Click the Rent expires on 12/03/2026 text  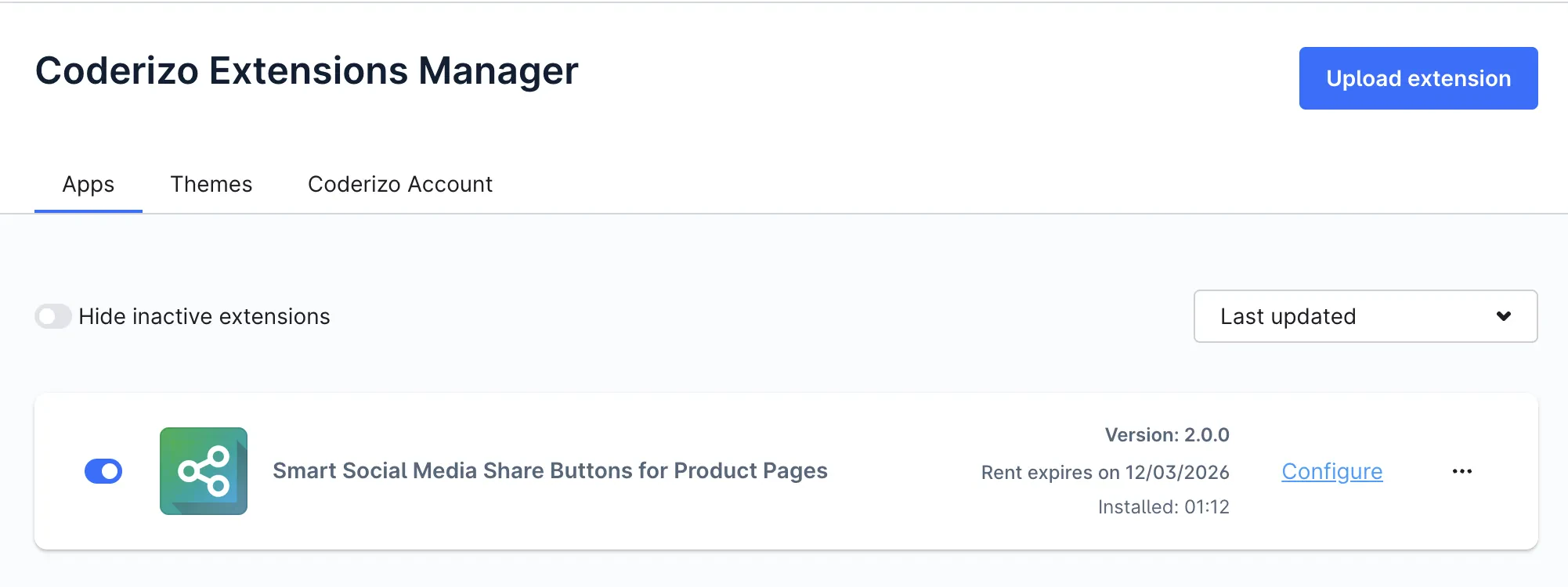(x=1104, y=473)
